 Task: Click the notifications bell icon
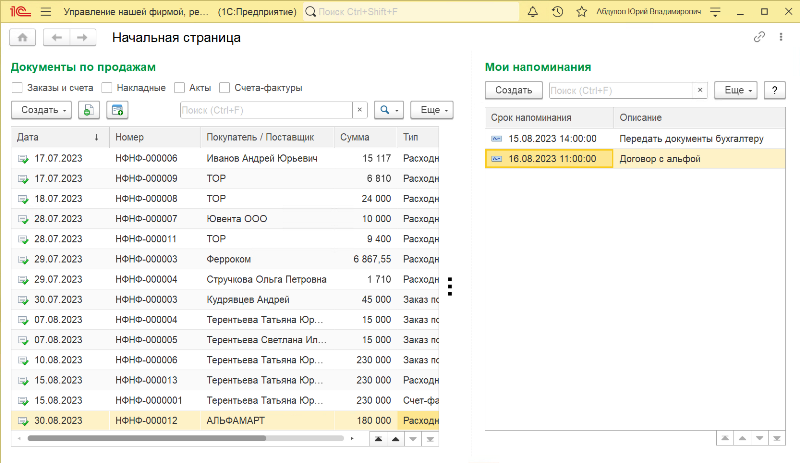click(533, 11)
